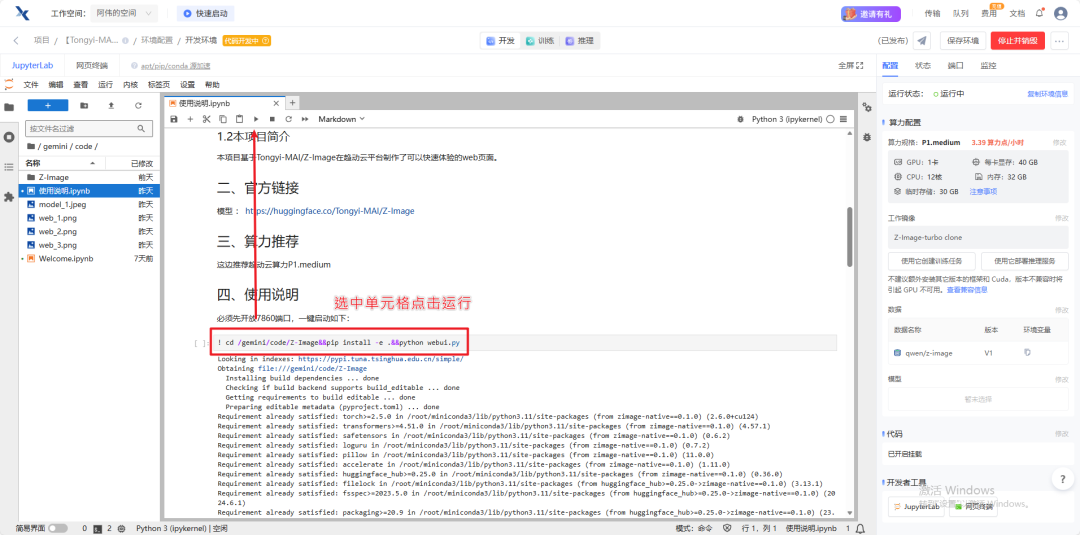Switch to 训练 mode tab
This screenshot has height=535, width=1080.
click(541, 41)
